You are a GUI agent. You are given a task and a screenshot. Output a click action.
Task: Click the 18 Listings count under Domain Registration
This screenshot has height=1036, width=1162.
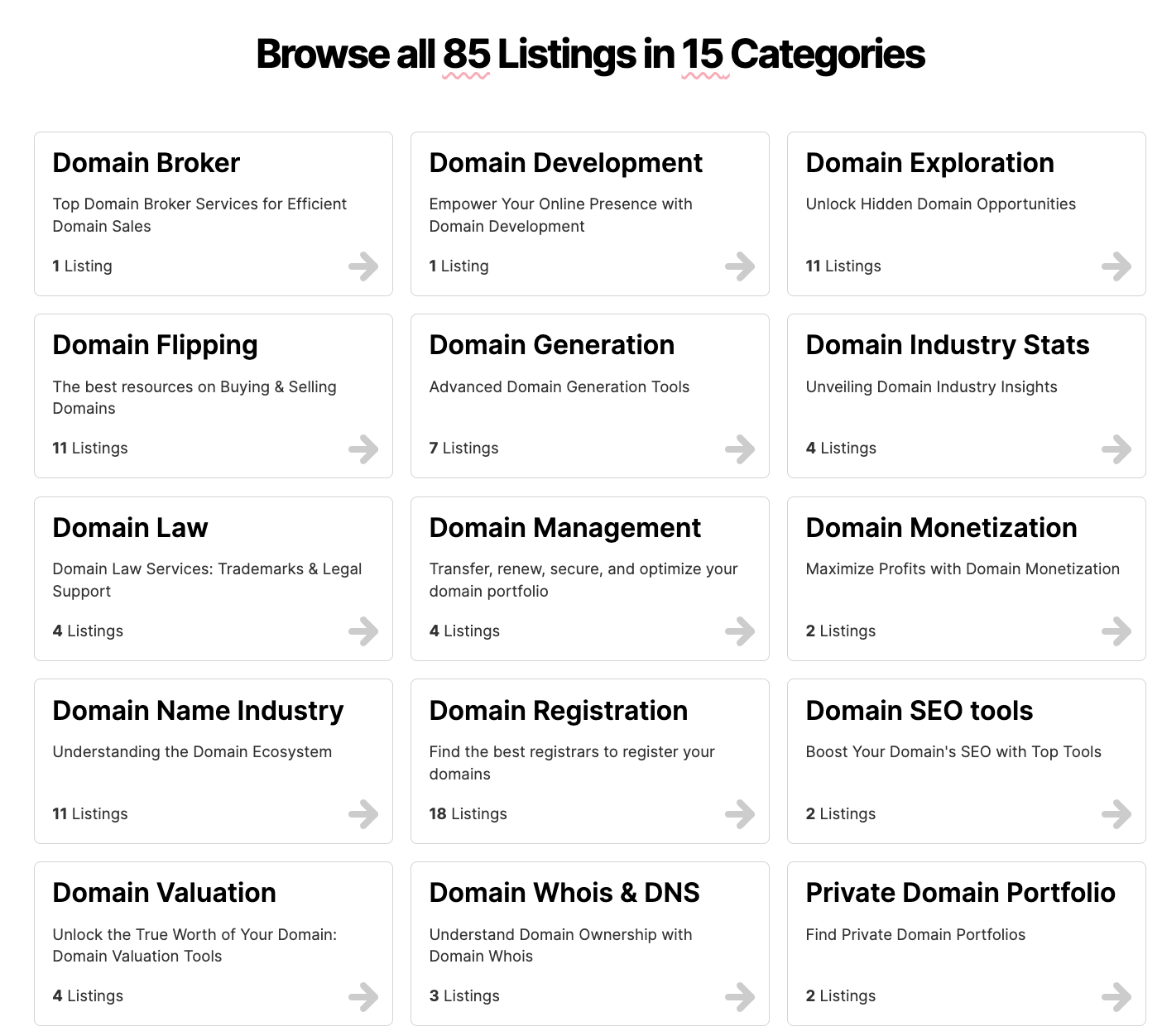click(x=468, y=814)
